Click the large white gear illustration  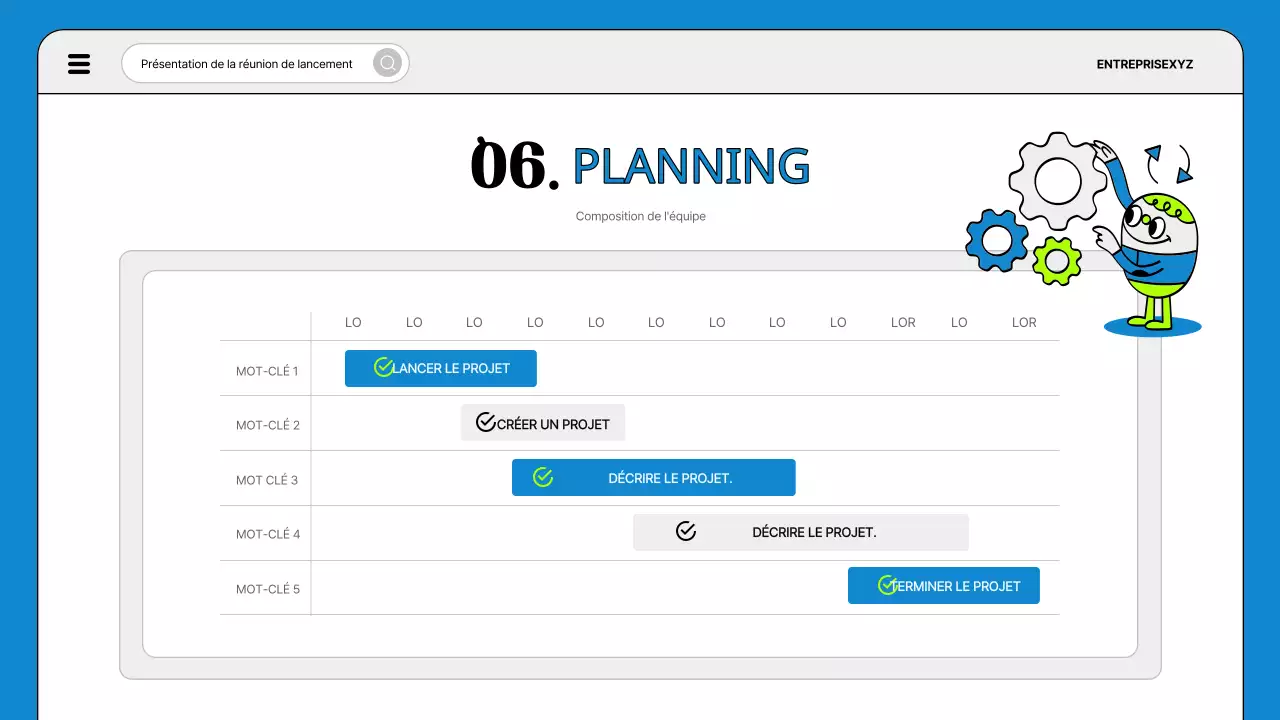click(x=1057, y=181)
